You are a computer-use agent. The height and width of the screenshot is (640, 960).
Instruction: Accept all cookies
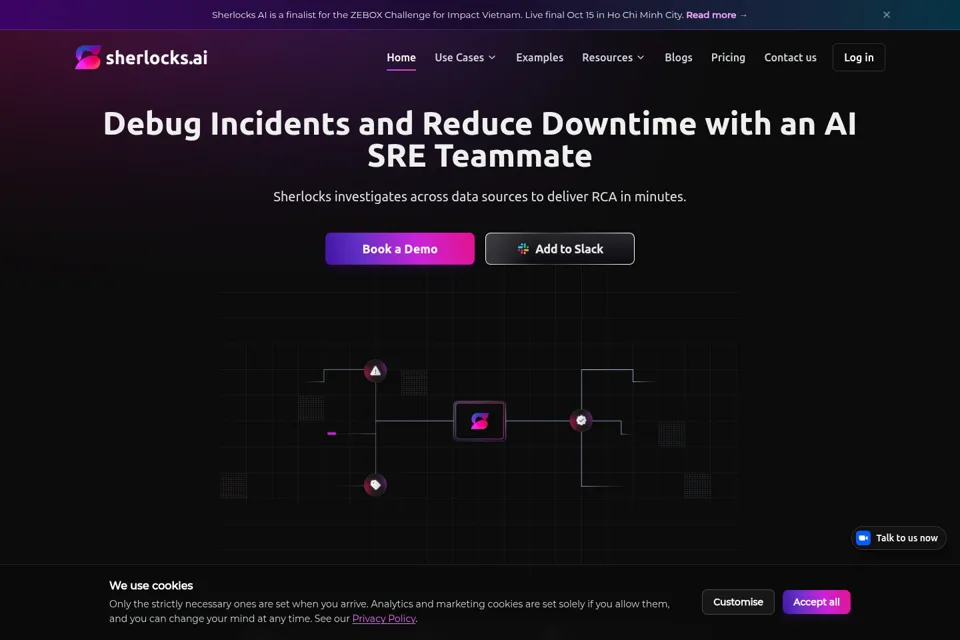coord(816,602)
